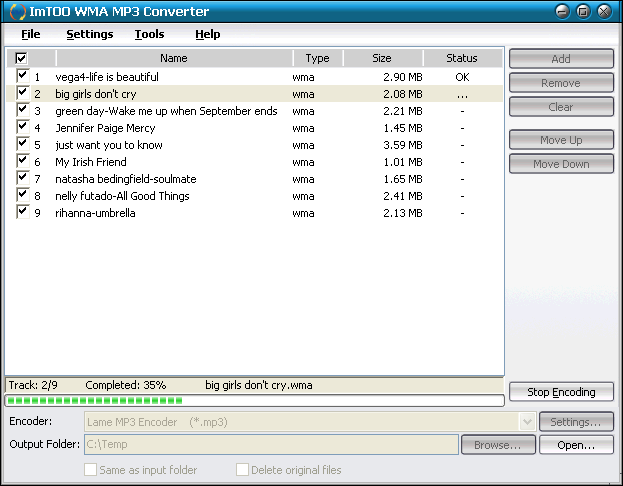
Task: Sort list by Type column header
Action: [317, 58]
